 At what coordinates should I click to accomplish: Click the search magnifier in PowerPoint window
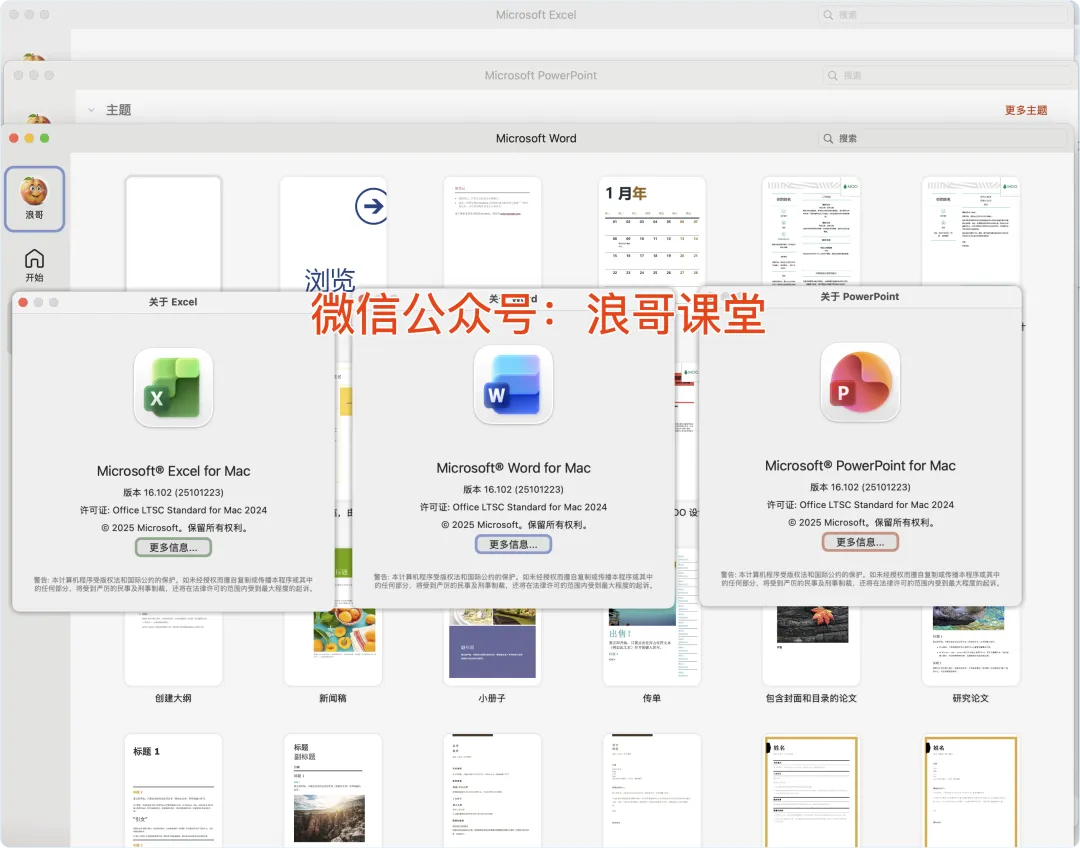click(x=833, y=75)
